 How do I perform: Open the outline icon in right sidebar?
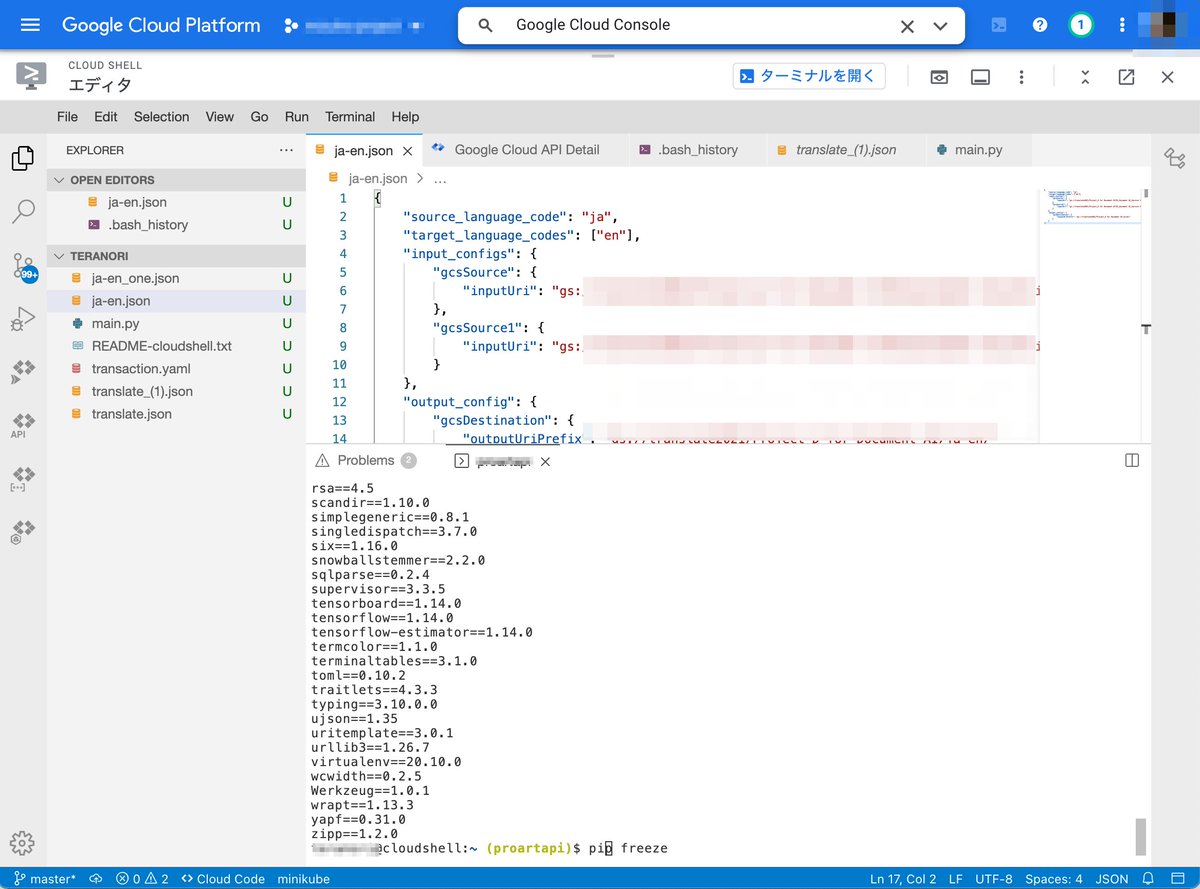coord(1175,158)
